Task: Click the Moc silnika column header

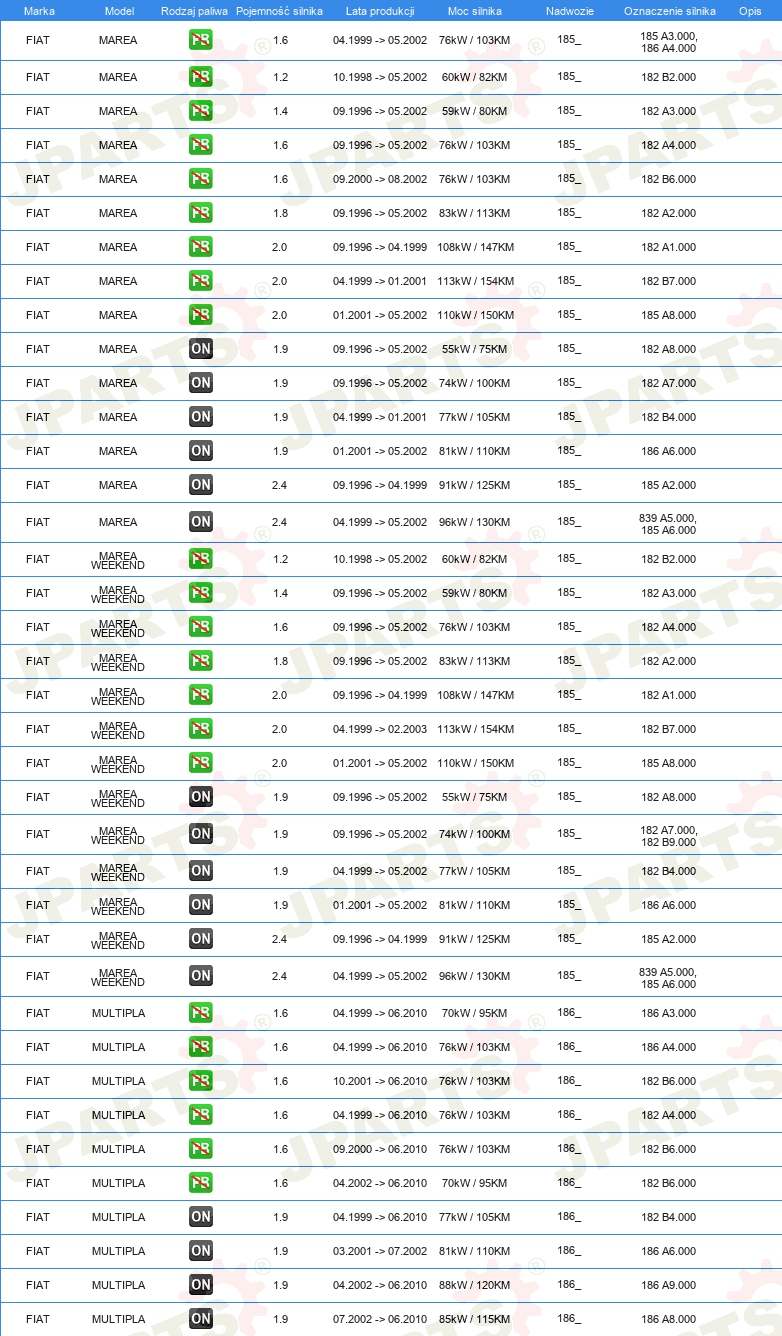Action: coord(475,11)
